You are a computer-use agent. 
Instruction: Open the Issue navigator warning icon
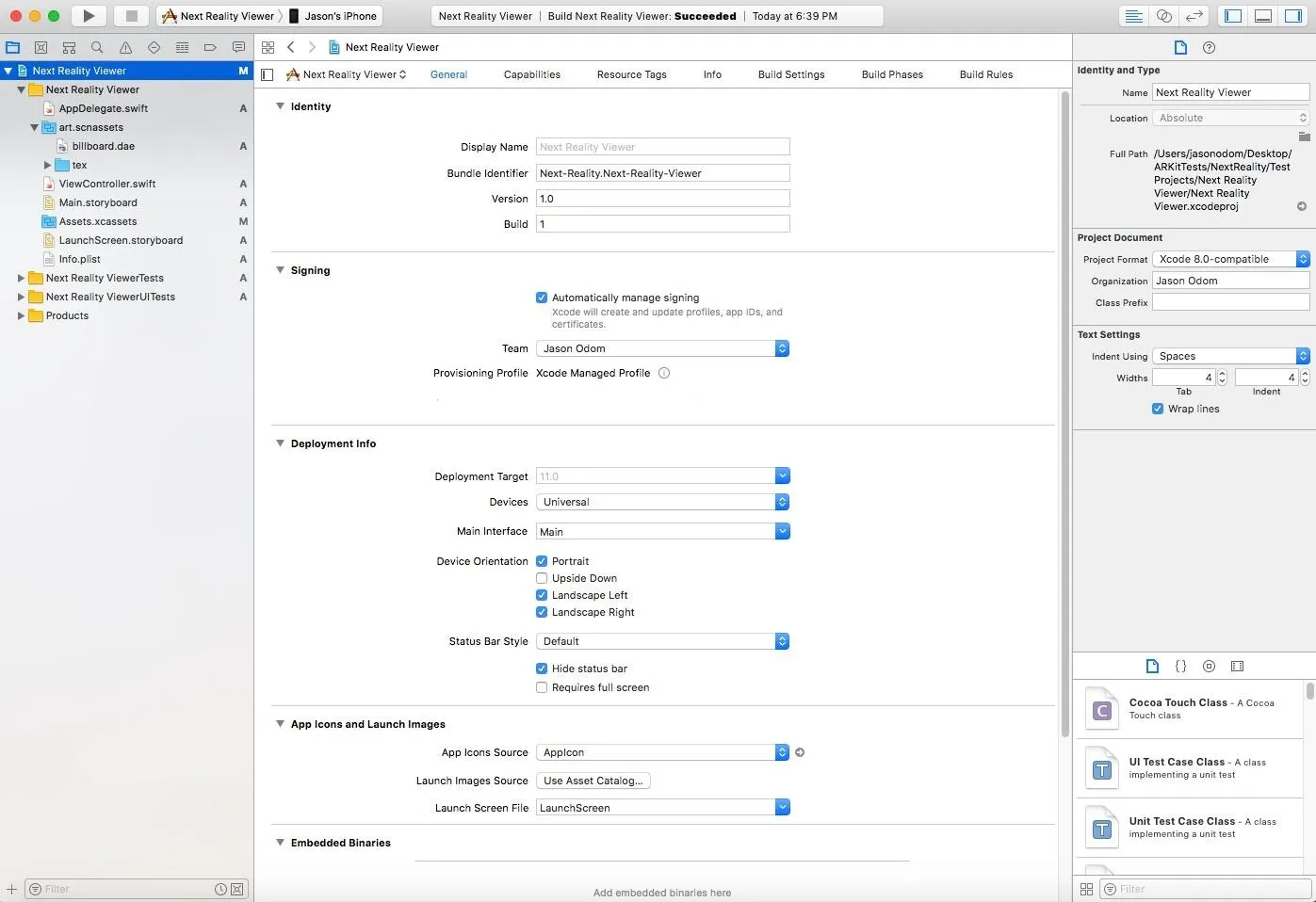[125, 47]
